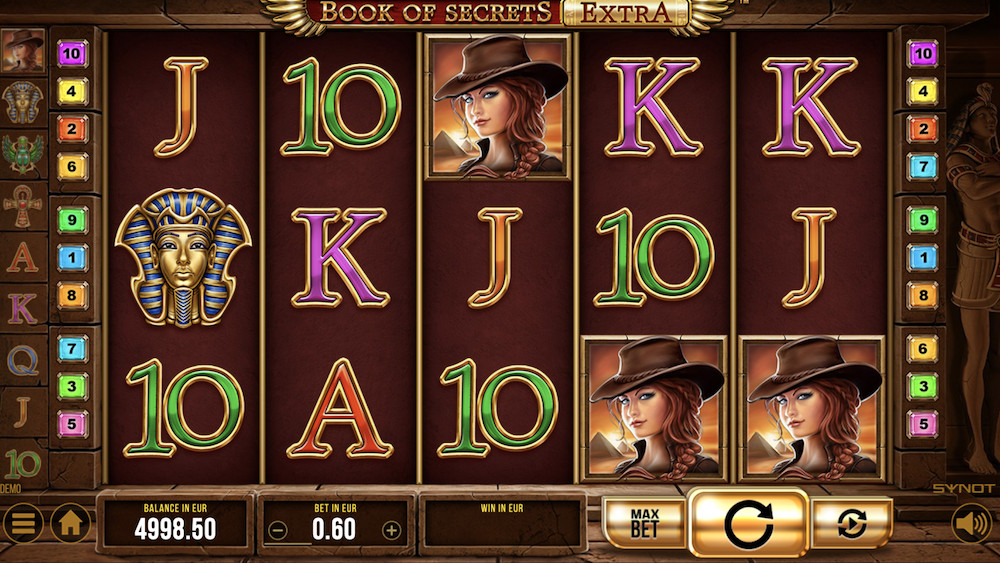Set the Max Bet
Screen dimensions: 1000x563
[645, 524]
